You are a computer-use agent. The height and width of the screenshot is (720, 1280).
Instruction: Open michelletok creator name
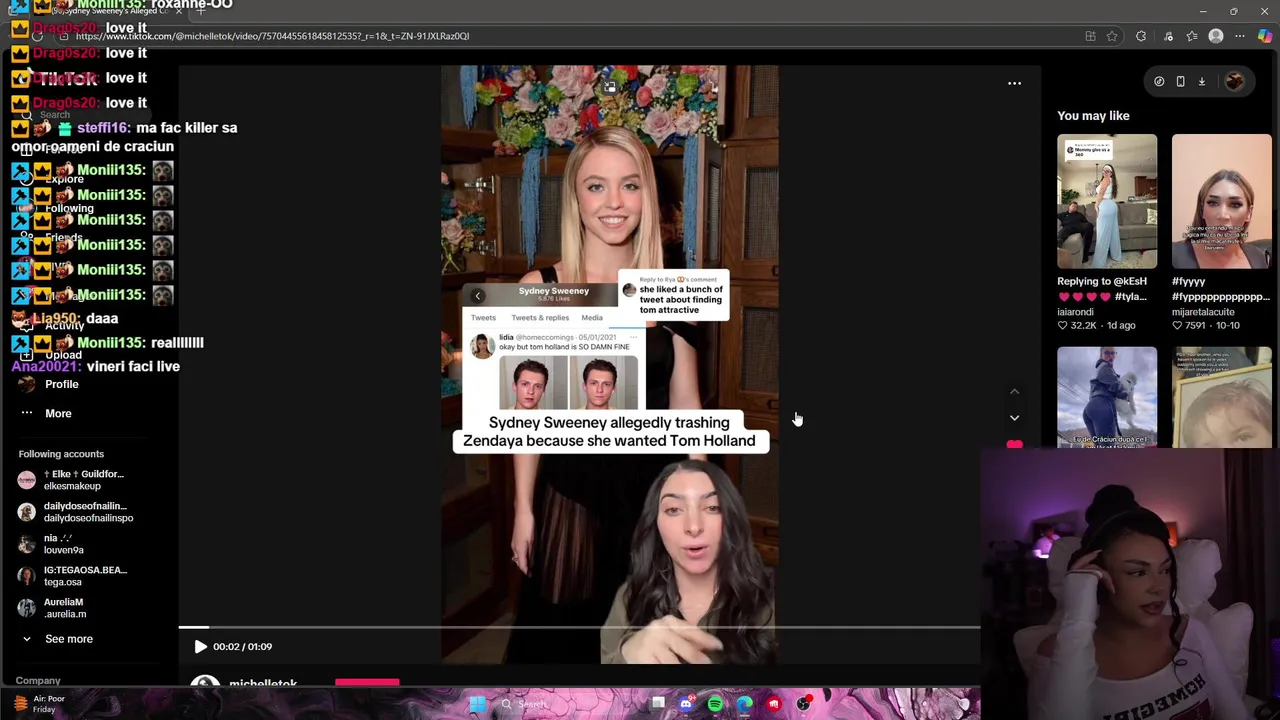[263, 685]
